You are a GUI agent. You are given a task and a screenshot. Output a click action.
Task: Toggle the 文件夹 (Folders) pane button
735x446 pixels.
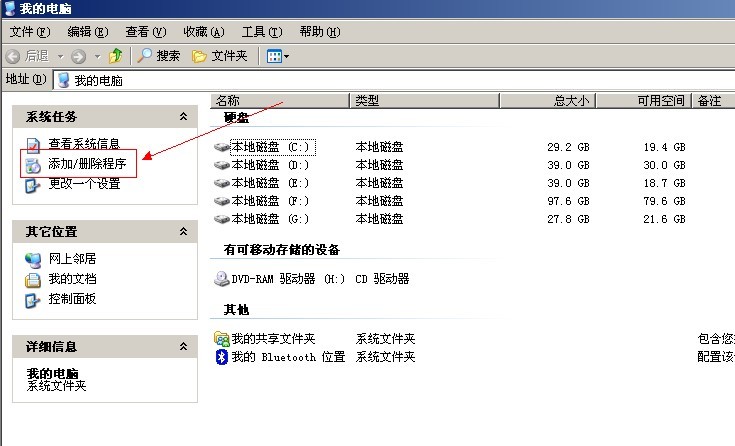[219, 56]
